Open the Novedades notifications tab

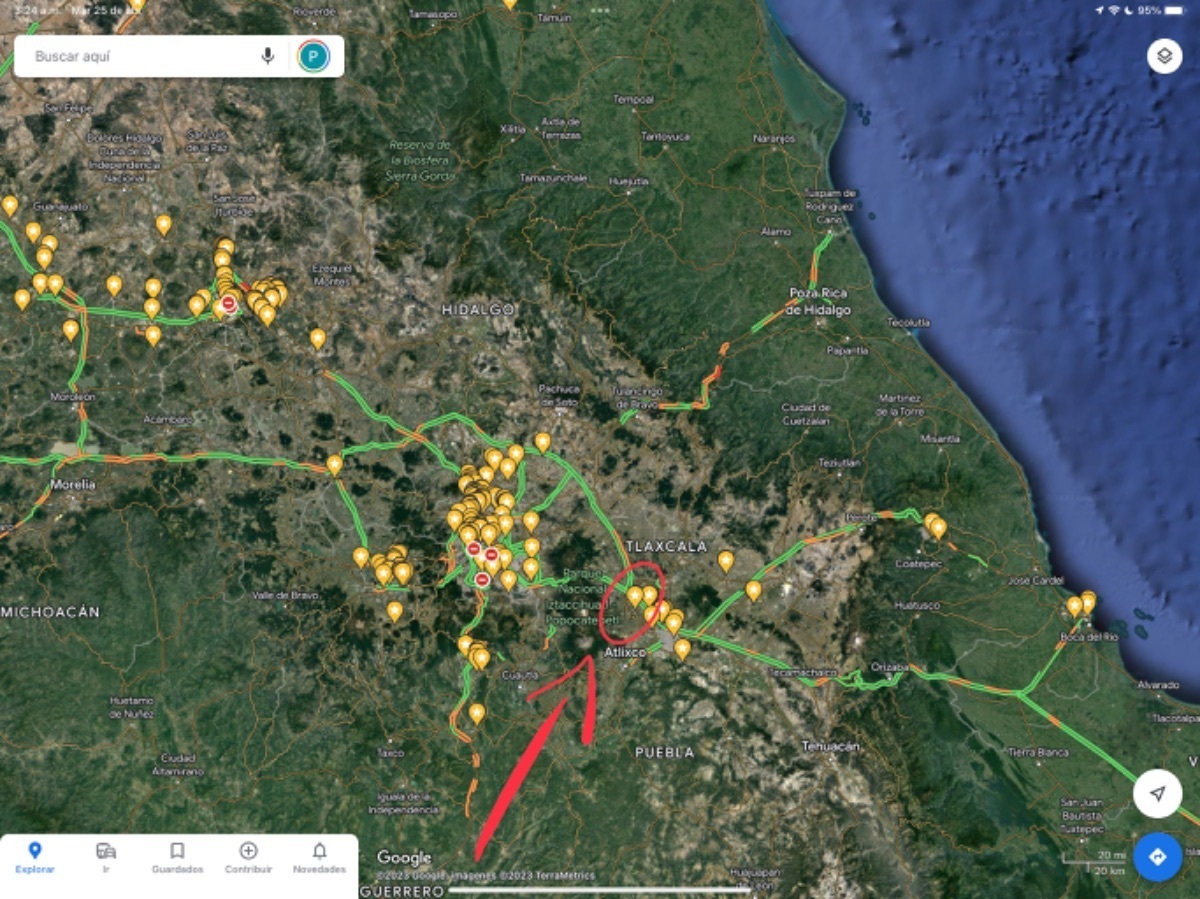(319, 857)
